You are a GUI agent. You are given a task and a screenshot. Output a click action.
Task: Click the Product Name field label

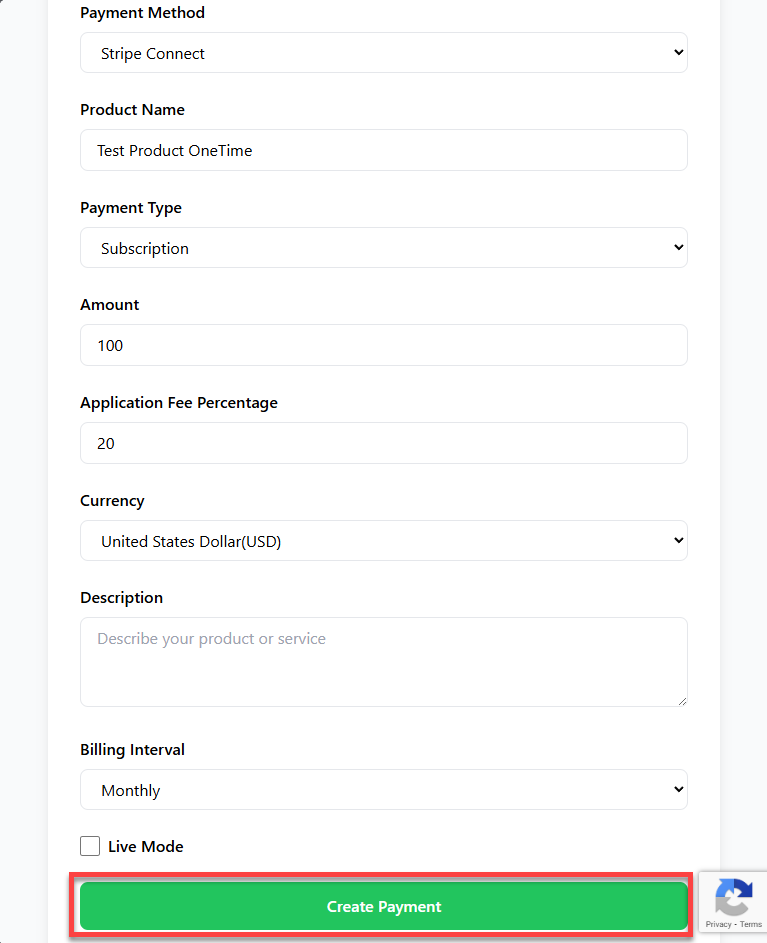click(132, 110)
